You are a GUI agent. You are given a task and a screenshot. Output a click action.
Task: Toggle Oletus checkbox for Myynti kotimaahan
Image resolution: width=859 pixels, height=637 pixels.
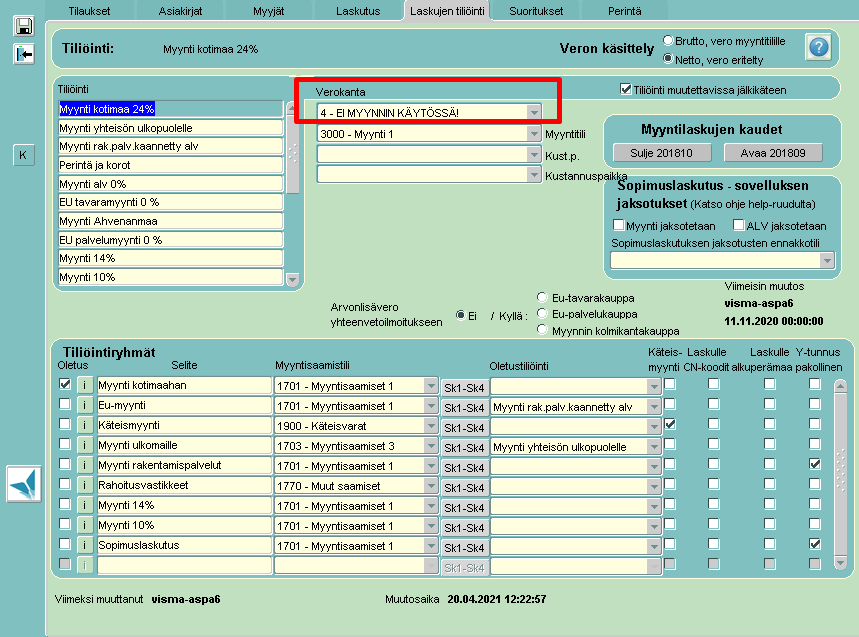[65, 384]
